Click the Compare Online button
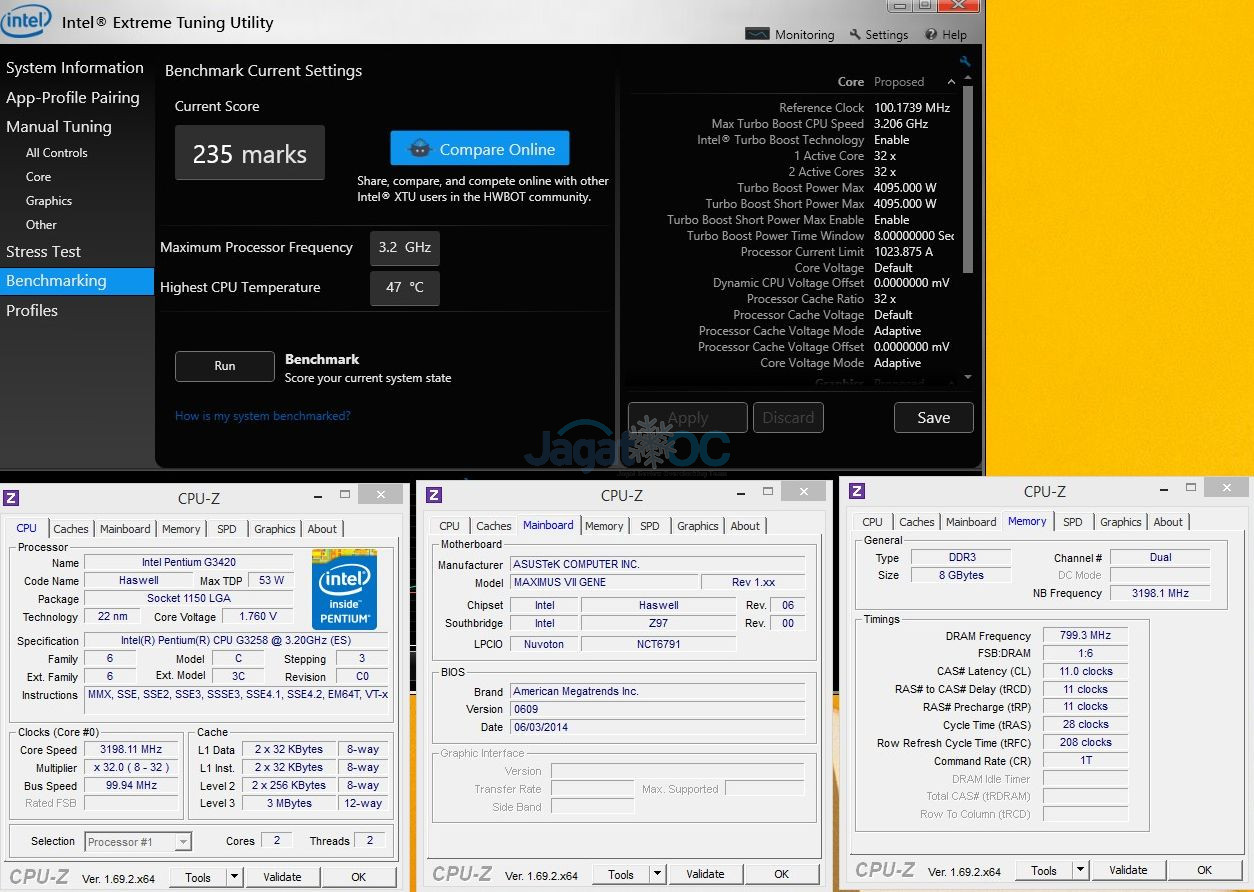1254x892 pixels. 480,149
